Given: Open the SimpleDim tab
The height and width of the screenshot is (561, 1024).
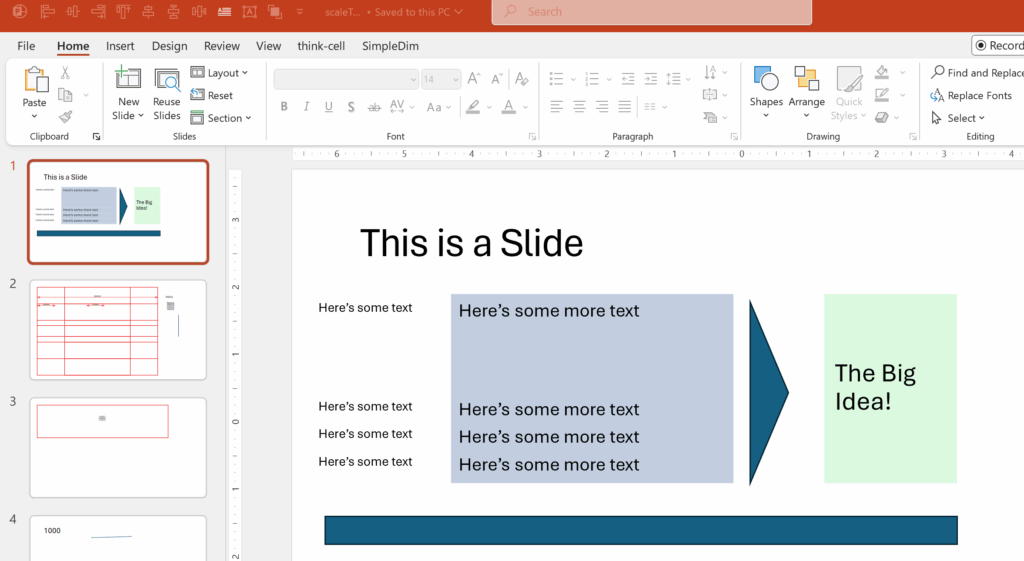Looking at the screenshot, I should [391, 46].
